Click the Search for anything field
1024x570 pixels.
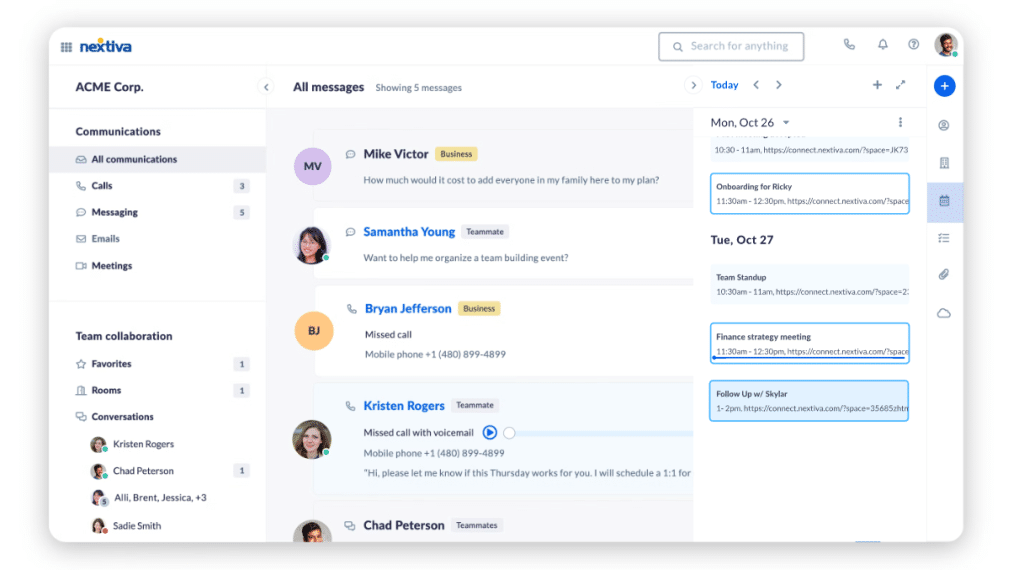point(731,46)
